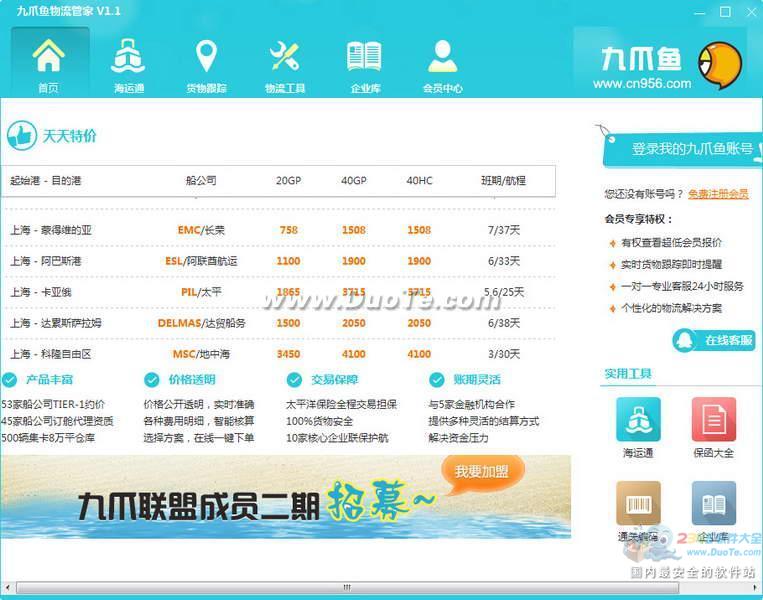Click the 20GP price 758

point(289,230)
